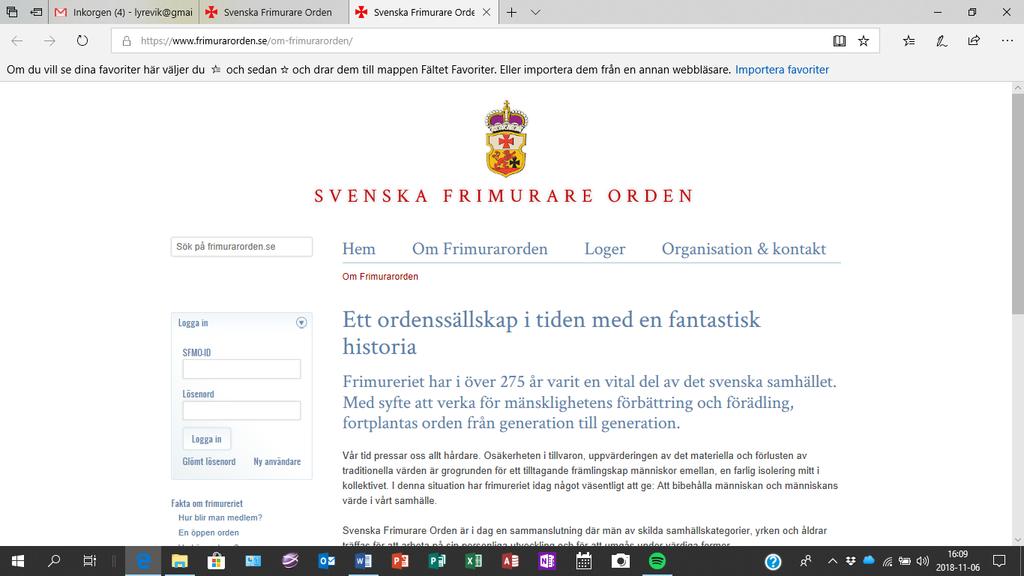
Task: Click the Sök på frimurarorden.se search box
Action: (x=242, y=247)
